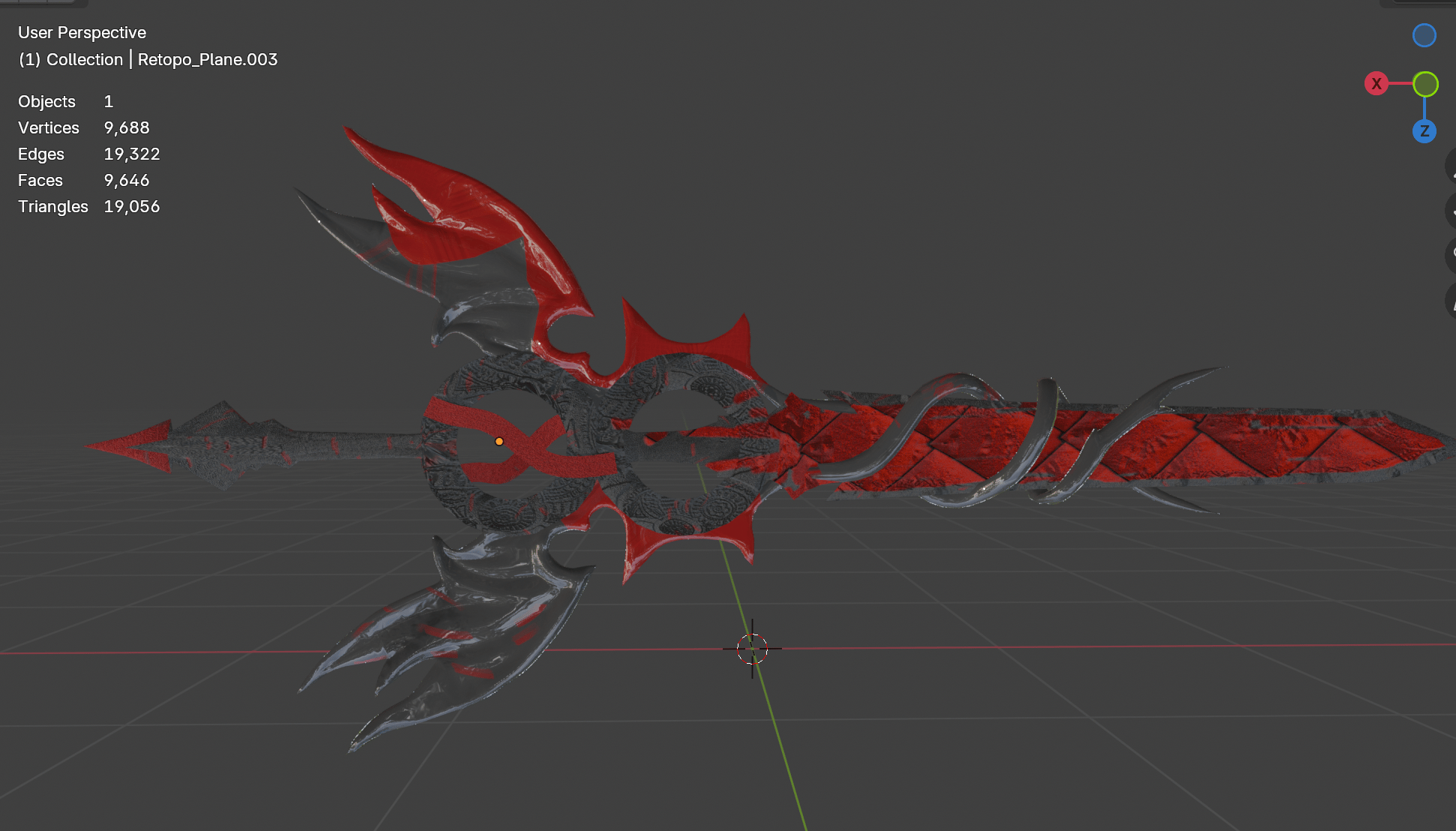Snap view to red X axis
Viewport: 1456px width, 831px height.
coord(1377,84)
